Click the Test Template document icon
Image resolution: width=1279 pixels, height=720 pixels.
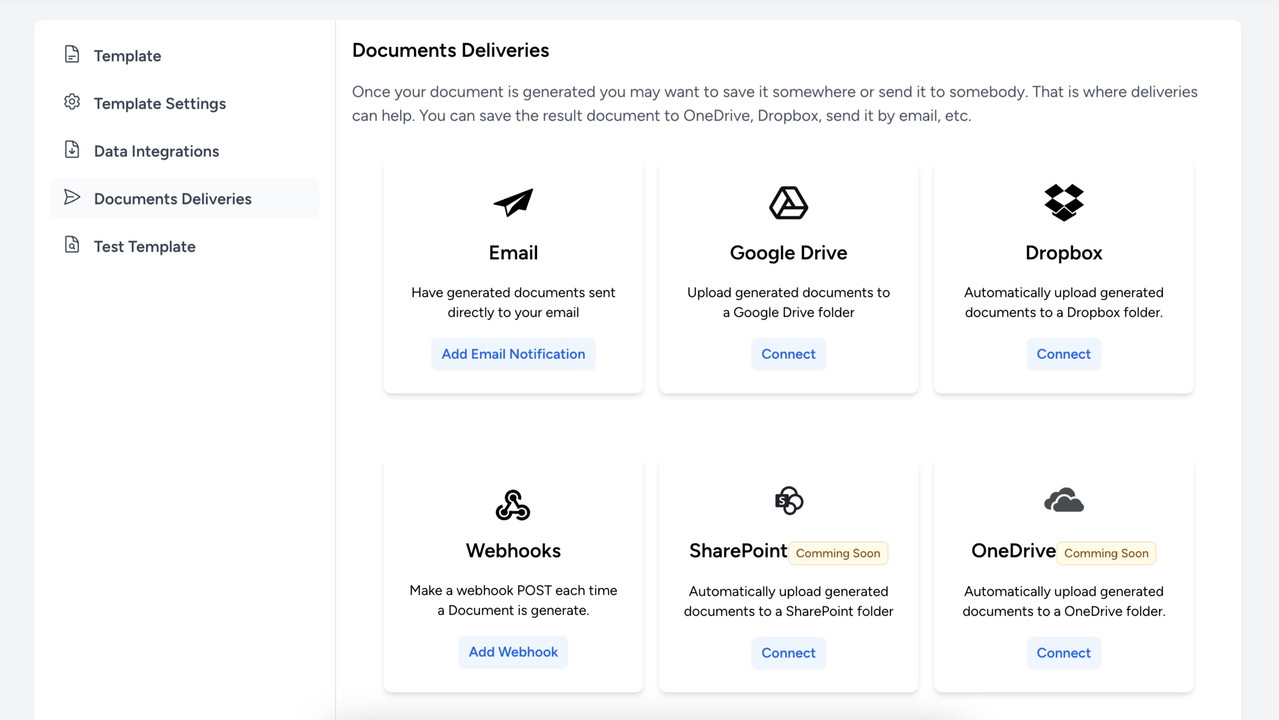(x=72, y=245)
